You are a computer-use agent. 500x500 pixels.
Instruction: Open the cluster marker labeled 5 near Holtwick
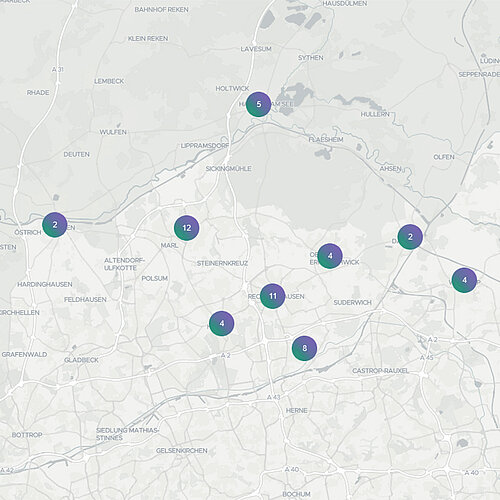click(x=259, y=104)
